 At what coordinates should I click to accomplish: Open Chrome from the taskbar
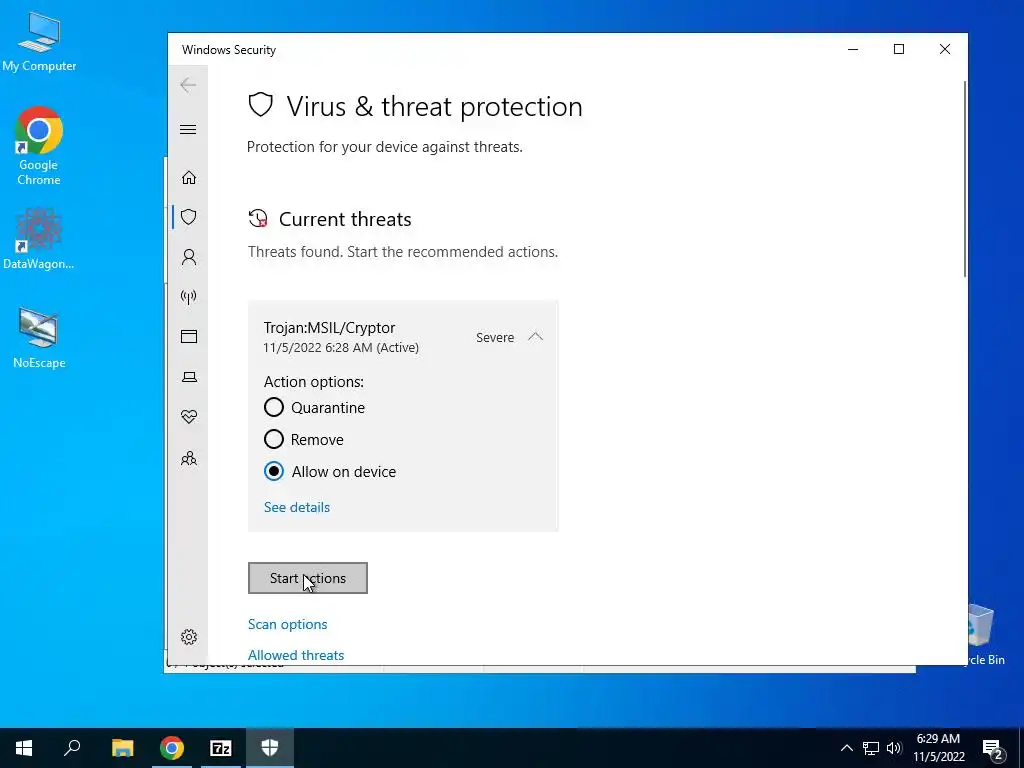(172, 748)
